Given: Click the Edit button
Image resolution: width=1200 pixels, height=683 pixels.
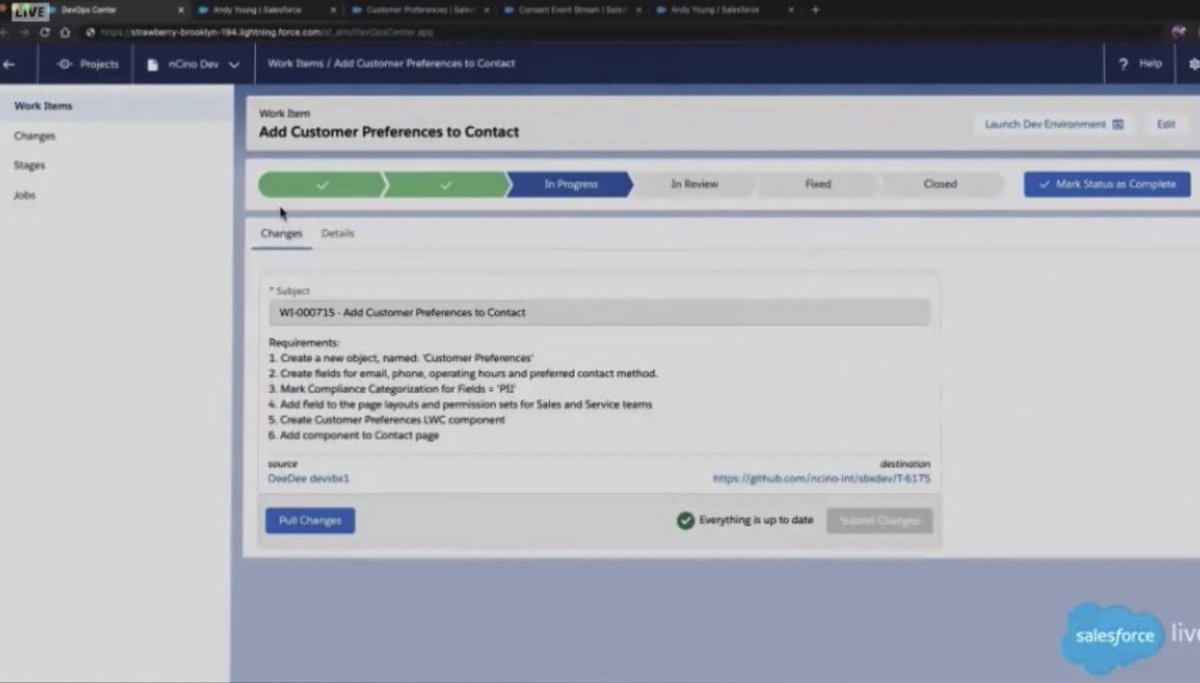Looking at the screenshot, I should coord(1166,125).
